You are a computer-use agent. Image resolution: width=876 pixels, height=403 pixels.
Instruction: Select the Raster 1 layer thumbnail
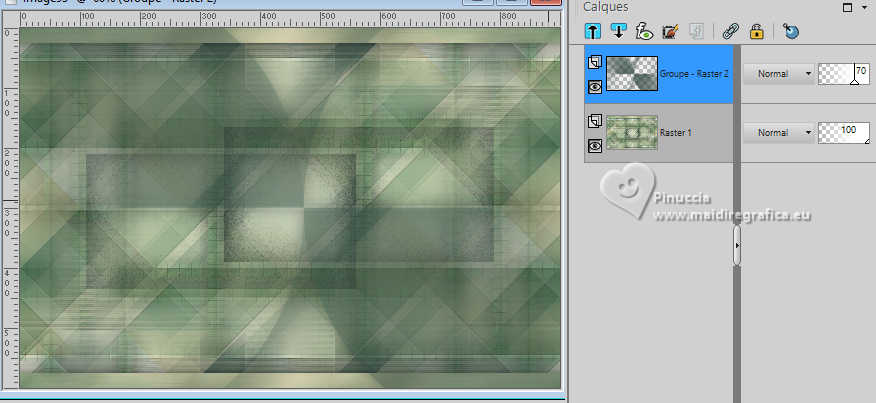632,132
